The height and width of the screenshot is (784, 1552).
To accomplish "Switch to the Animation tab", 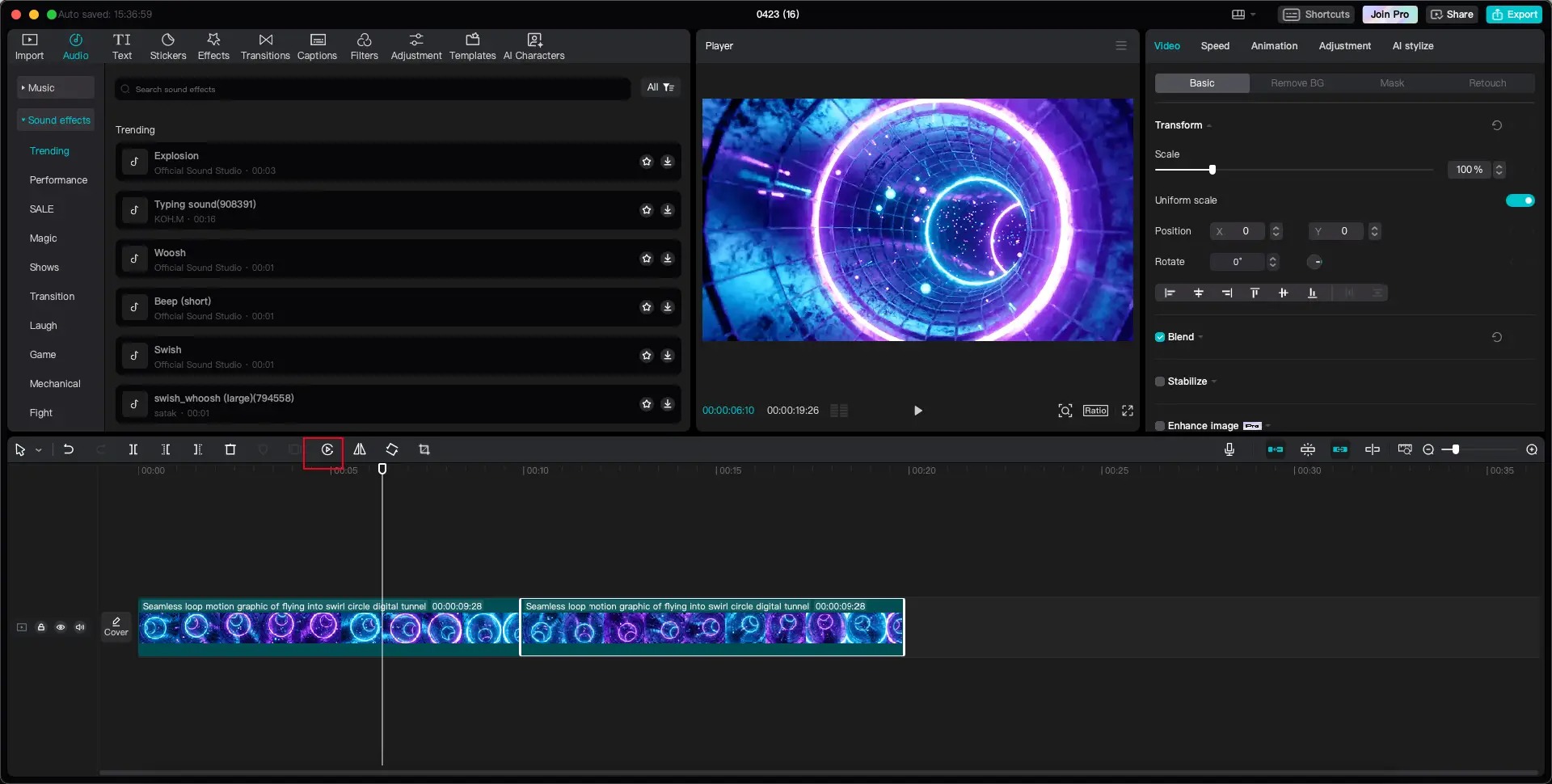I will pyautogui.click(x=1274, y=46).
